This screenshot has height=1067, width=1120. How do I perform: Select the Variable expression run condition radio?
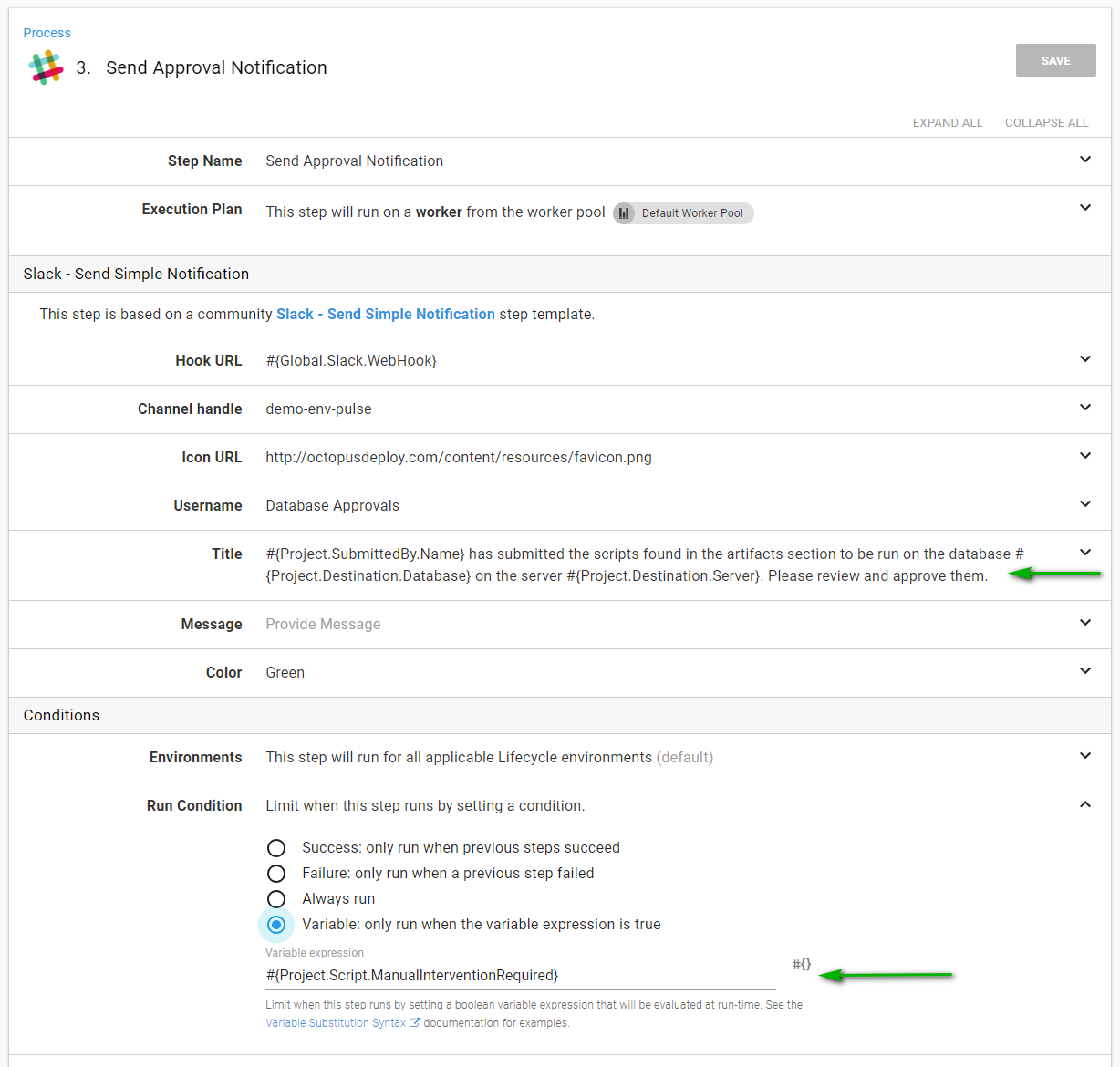[x=276, y=925]
